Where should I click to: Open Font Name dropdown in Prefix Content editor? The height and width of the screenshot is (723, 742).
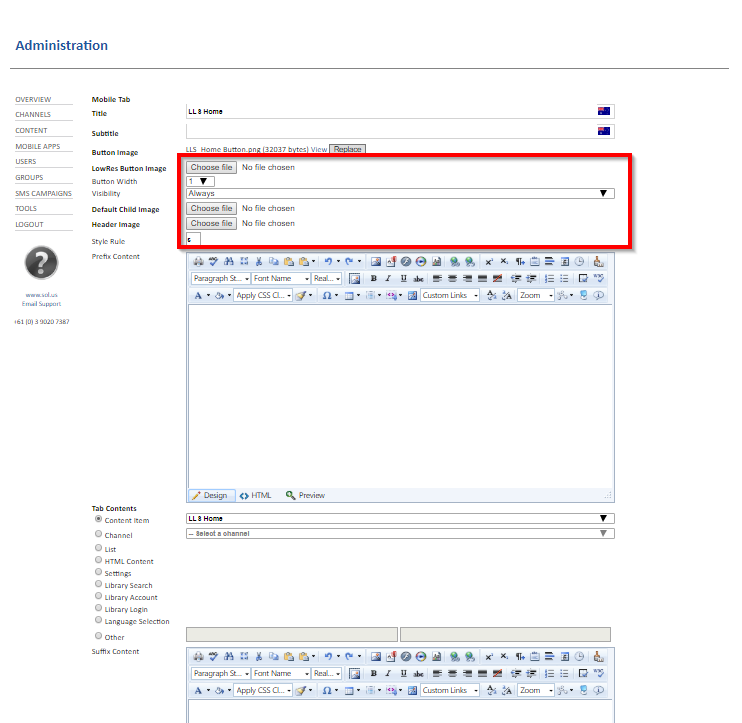[x=281, y=278]
